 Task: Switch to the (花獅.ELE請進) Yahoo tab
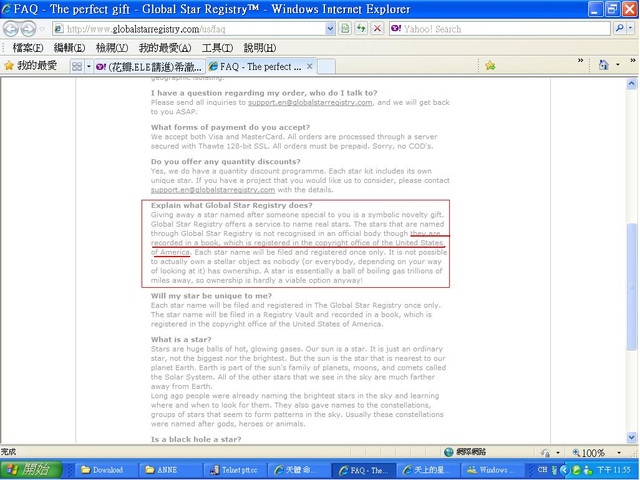(x=149, y=67)
